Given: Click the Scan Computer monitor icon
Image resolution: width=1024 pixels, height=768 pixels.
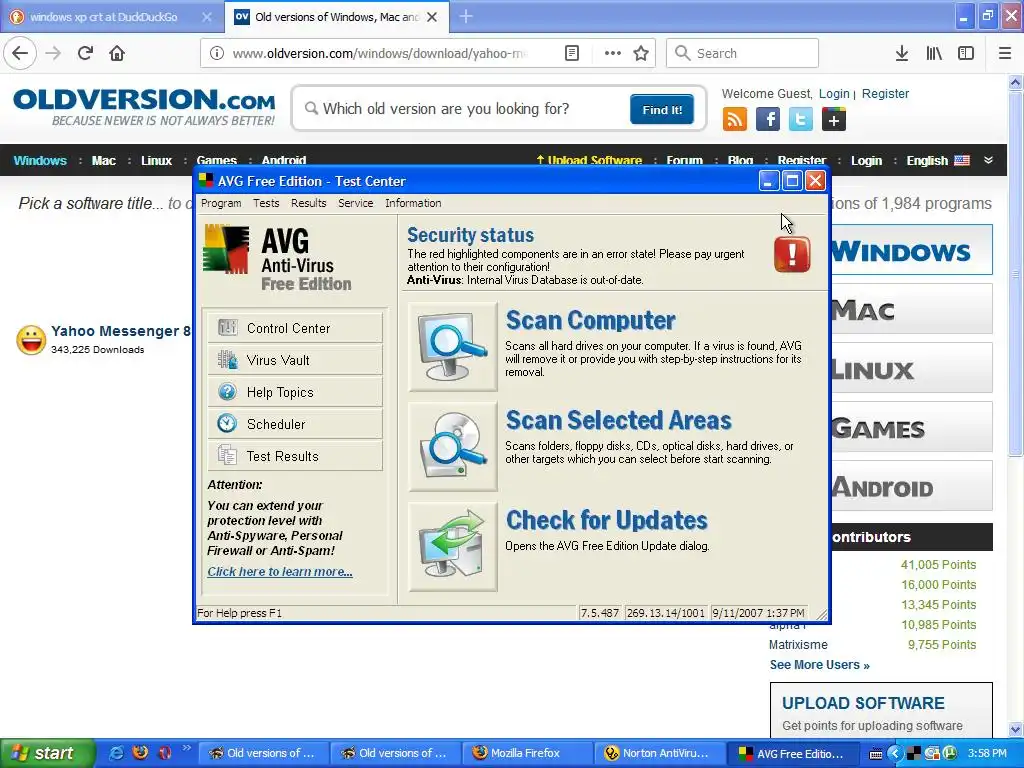Looking at the screenshot, I should click(x=453, y=347).
